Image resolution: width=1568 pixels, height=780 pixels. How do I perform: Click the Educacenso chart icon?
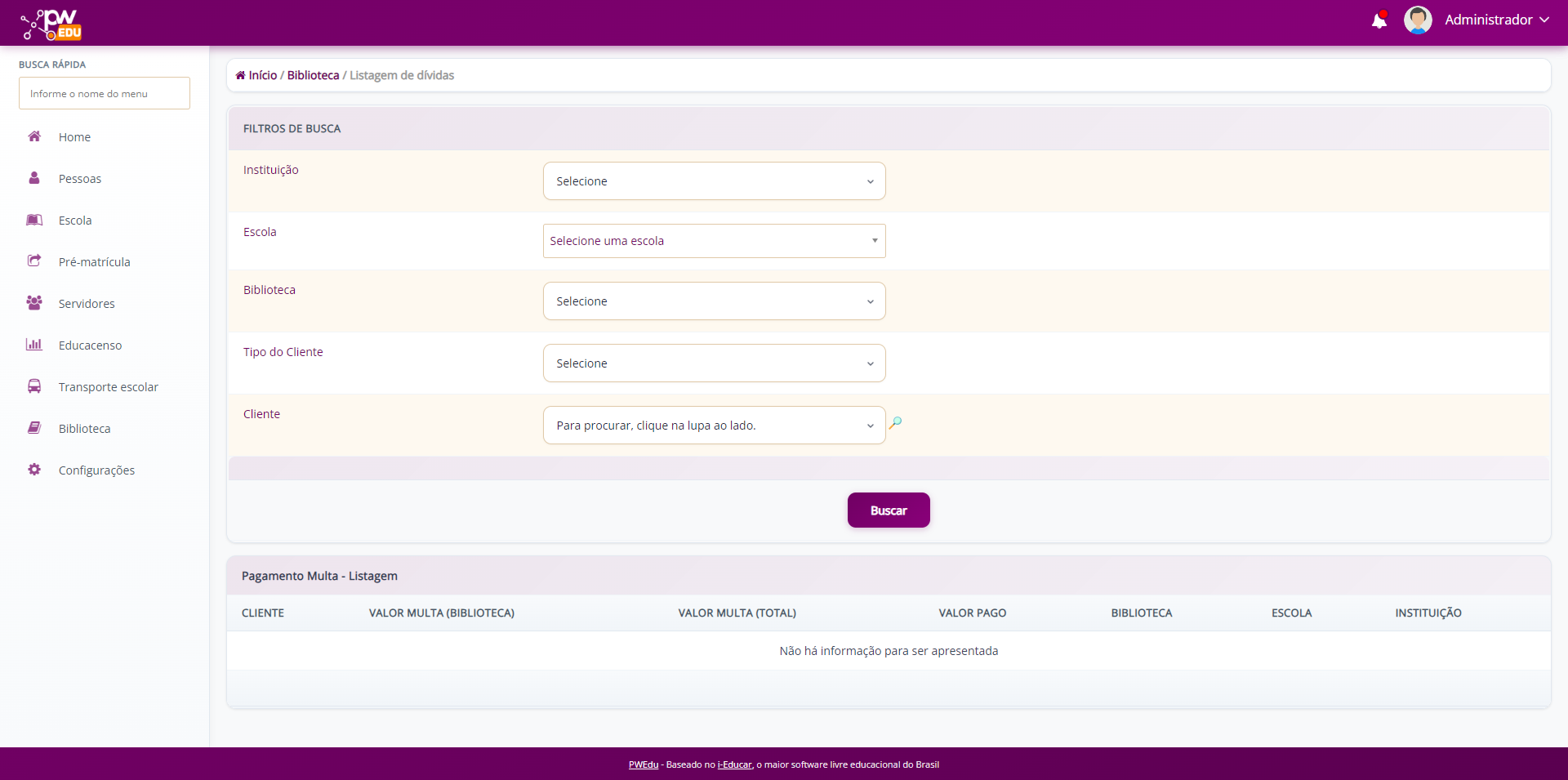(x=34, y=345)
